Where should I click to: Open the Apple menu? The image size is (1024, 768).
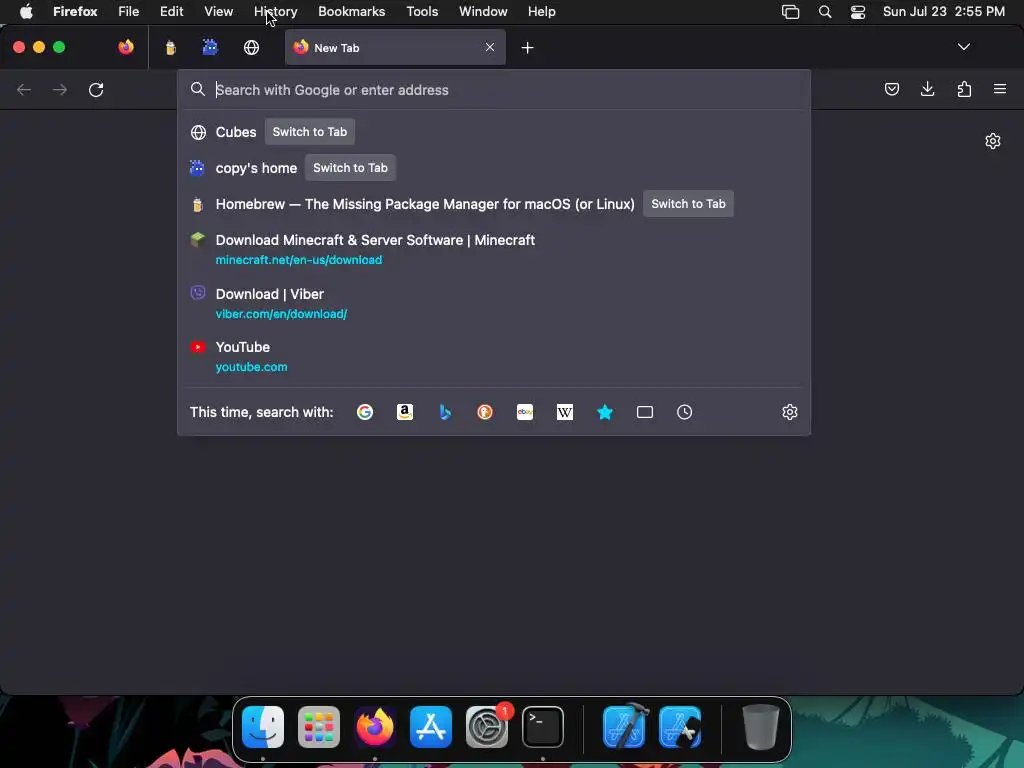(x=26, y=12)
